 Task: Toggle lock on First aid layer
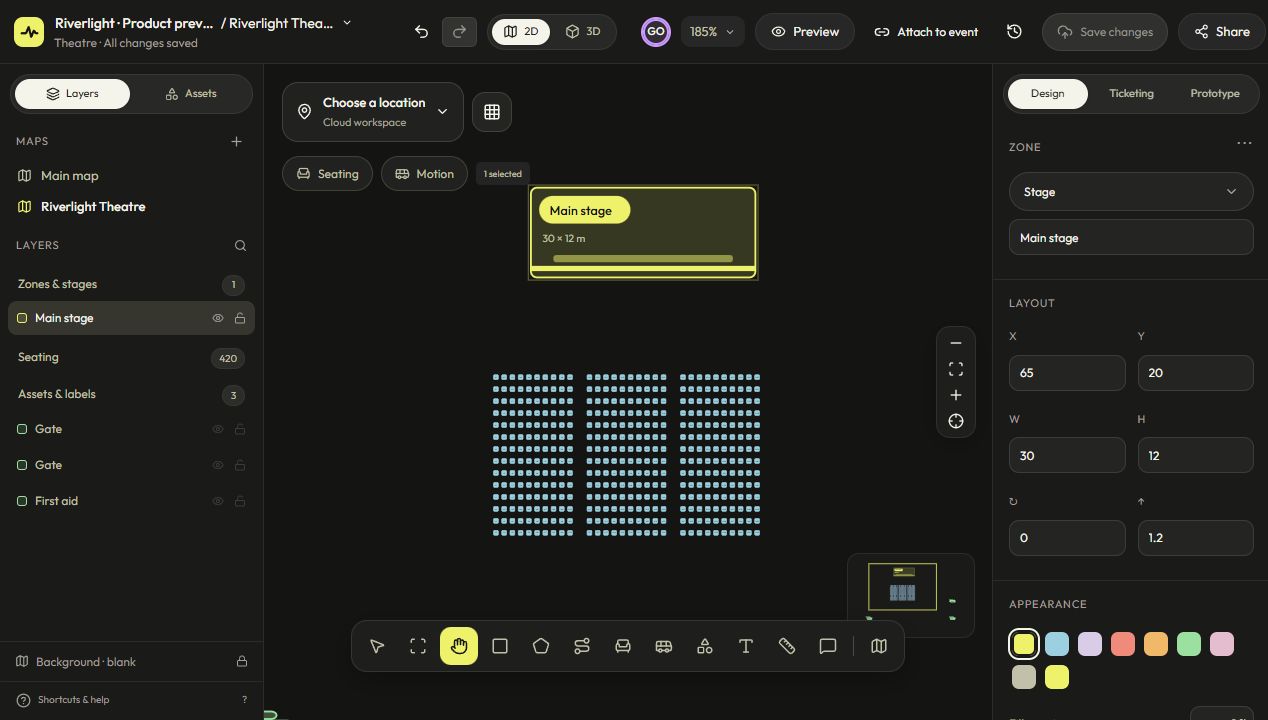(x=240, y=501)
